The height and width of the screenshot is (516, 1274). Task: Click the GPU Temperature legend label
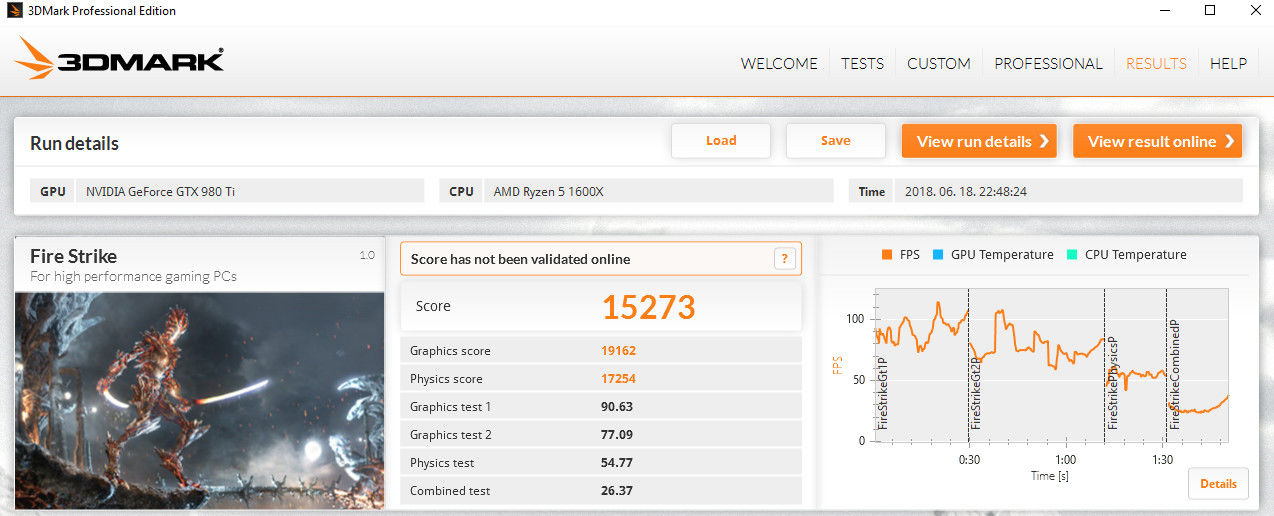(x=1002, y=255)
